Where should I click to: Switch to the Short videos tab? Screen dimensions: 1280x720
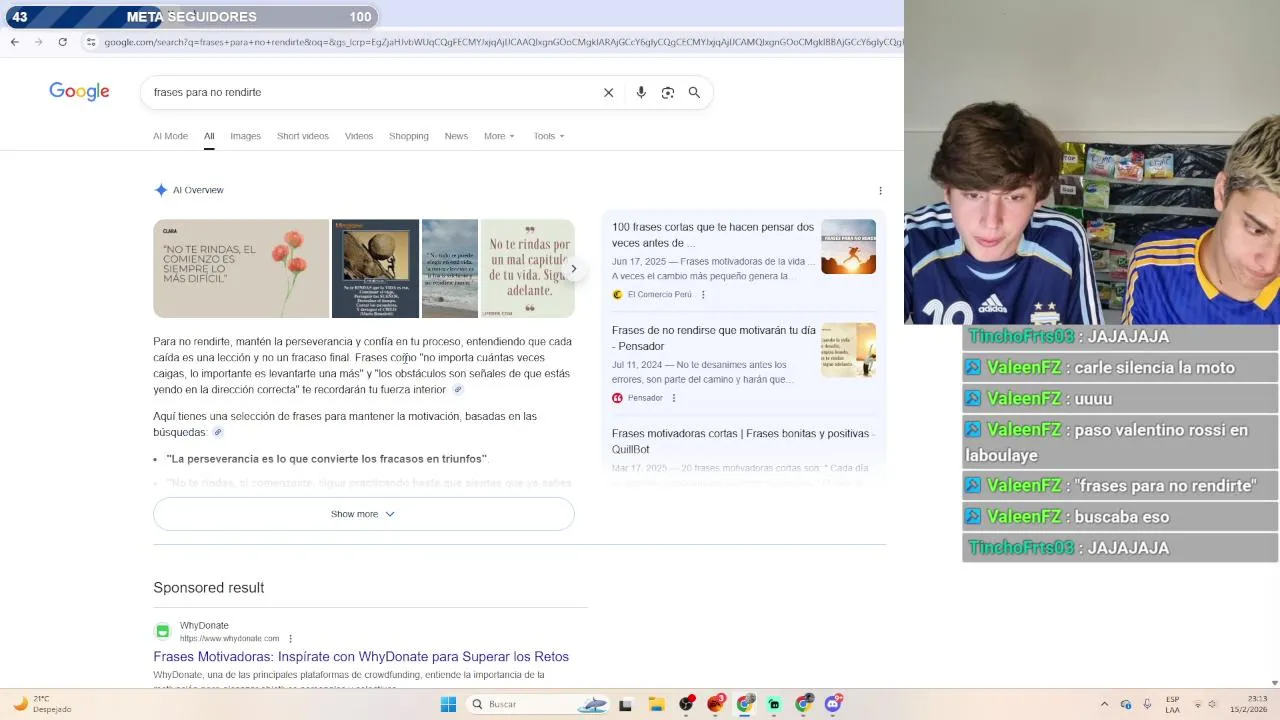coord(302,136)
